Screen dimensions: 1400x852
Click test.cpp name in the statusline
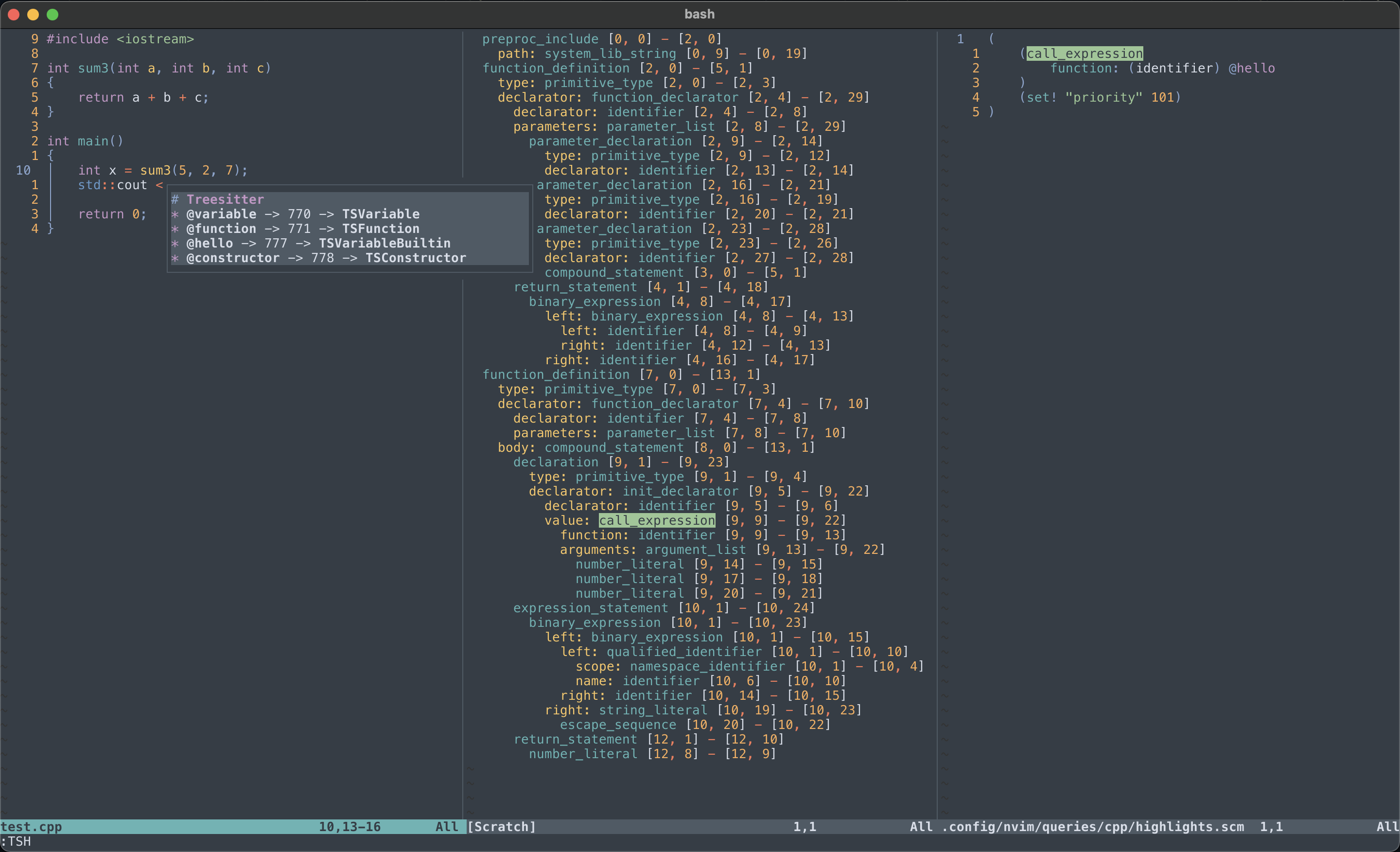(x=31, y=827)
